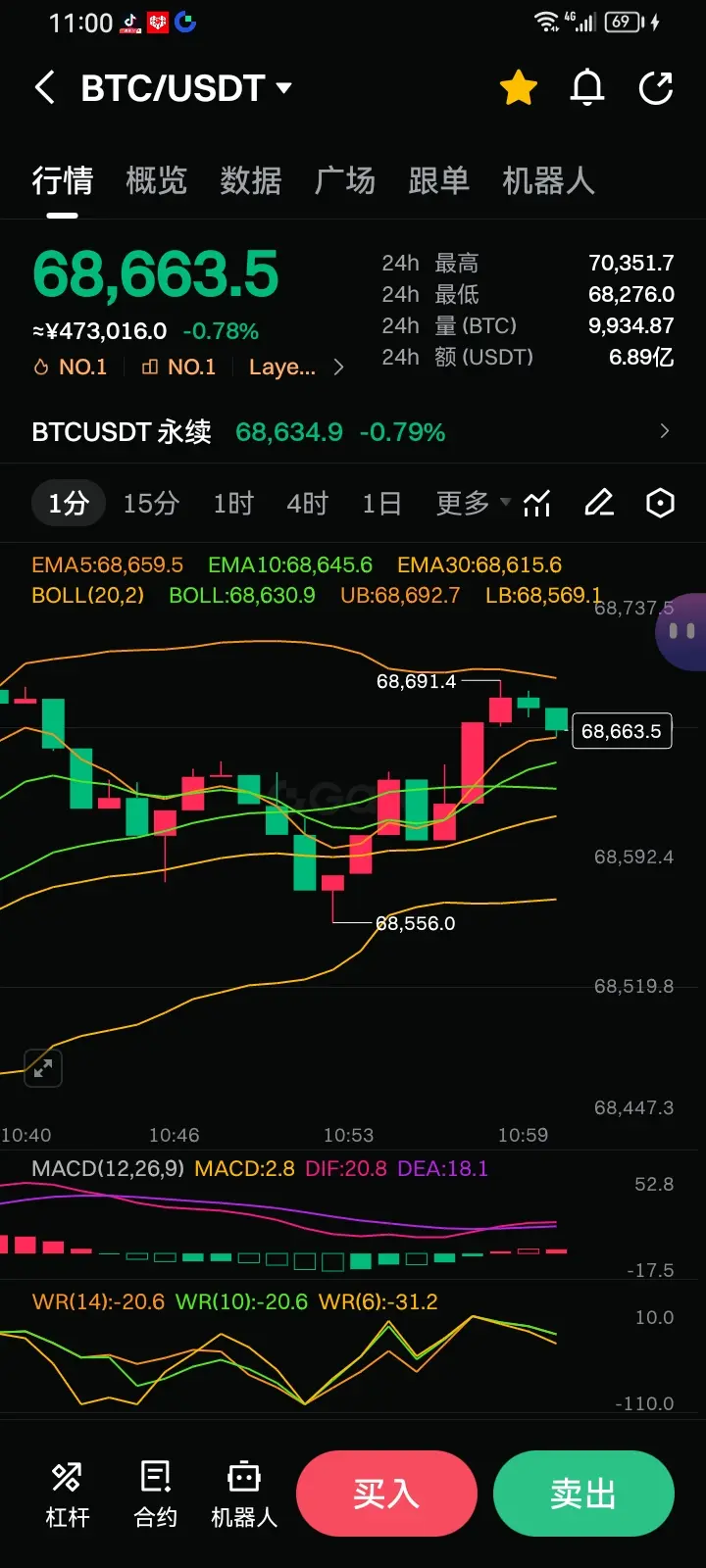Switch to the 概览 tab
The width and height of the screenshot is (706, 1568).
point(157,180)
